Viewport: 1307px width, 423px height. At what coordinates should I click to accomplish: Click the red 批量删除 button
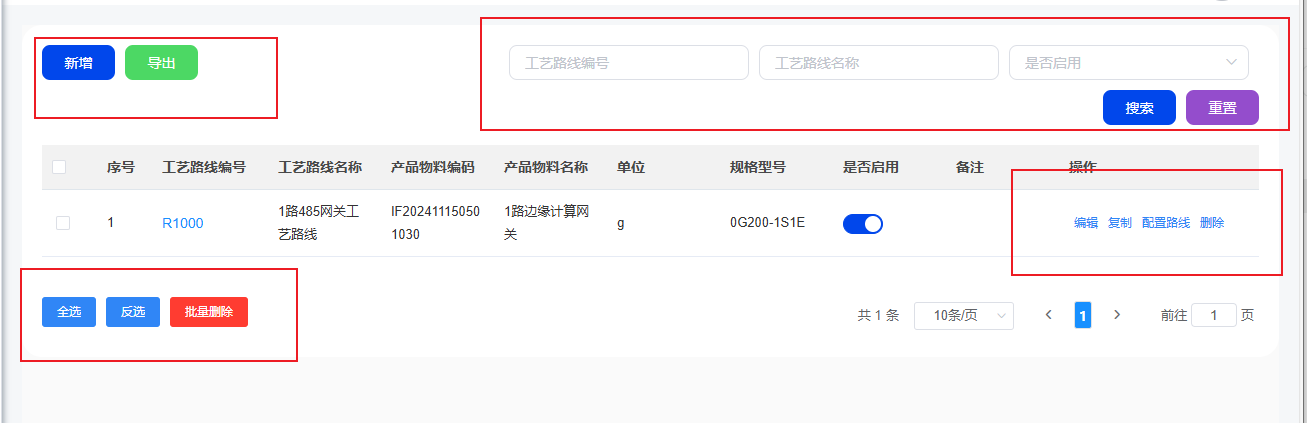(209, 312)
